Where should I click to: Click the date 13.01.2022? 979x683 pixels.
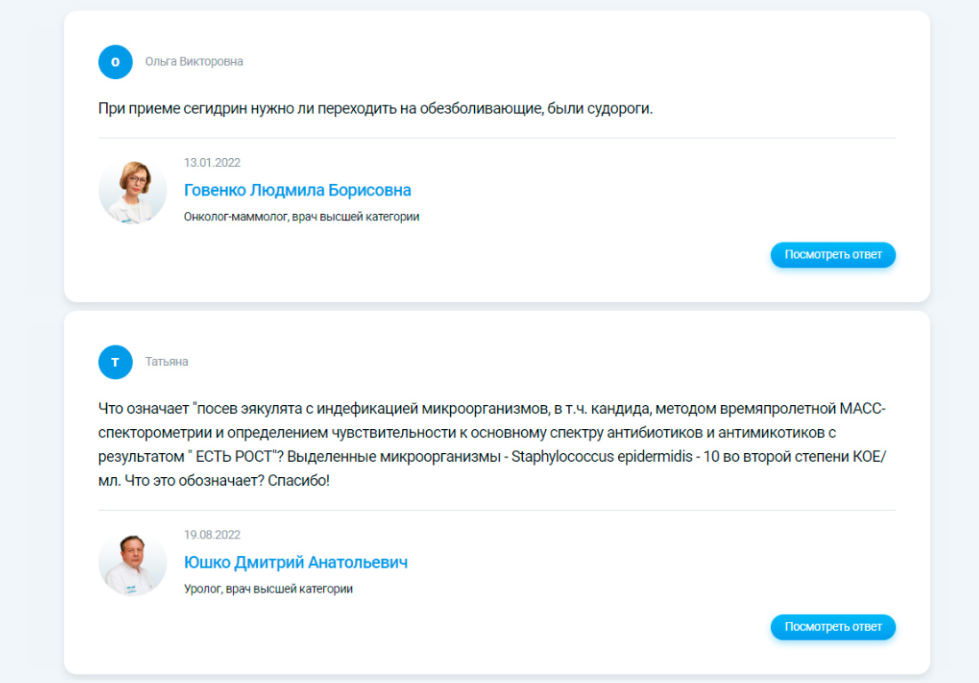point(212,163)
